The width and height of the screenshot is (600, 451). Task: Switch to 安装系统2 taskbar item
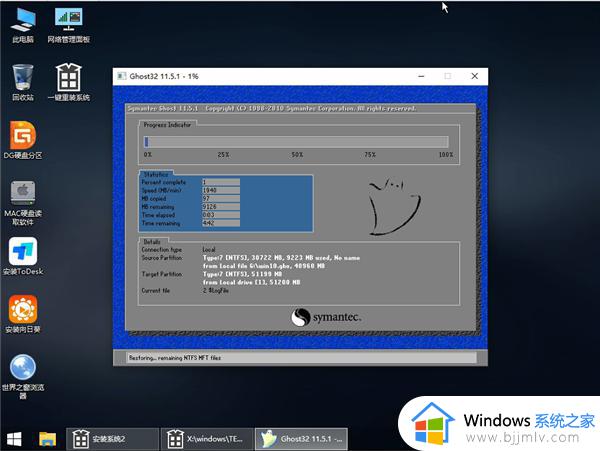[x=112, y=439]
